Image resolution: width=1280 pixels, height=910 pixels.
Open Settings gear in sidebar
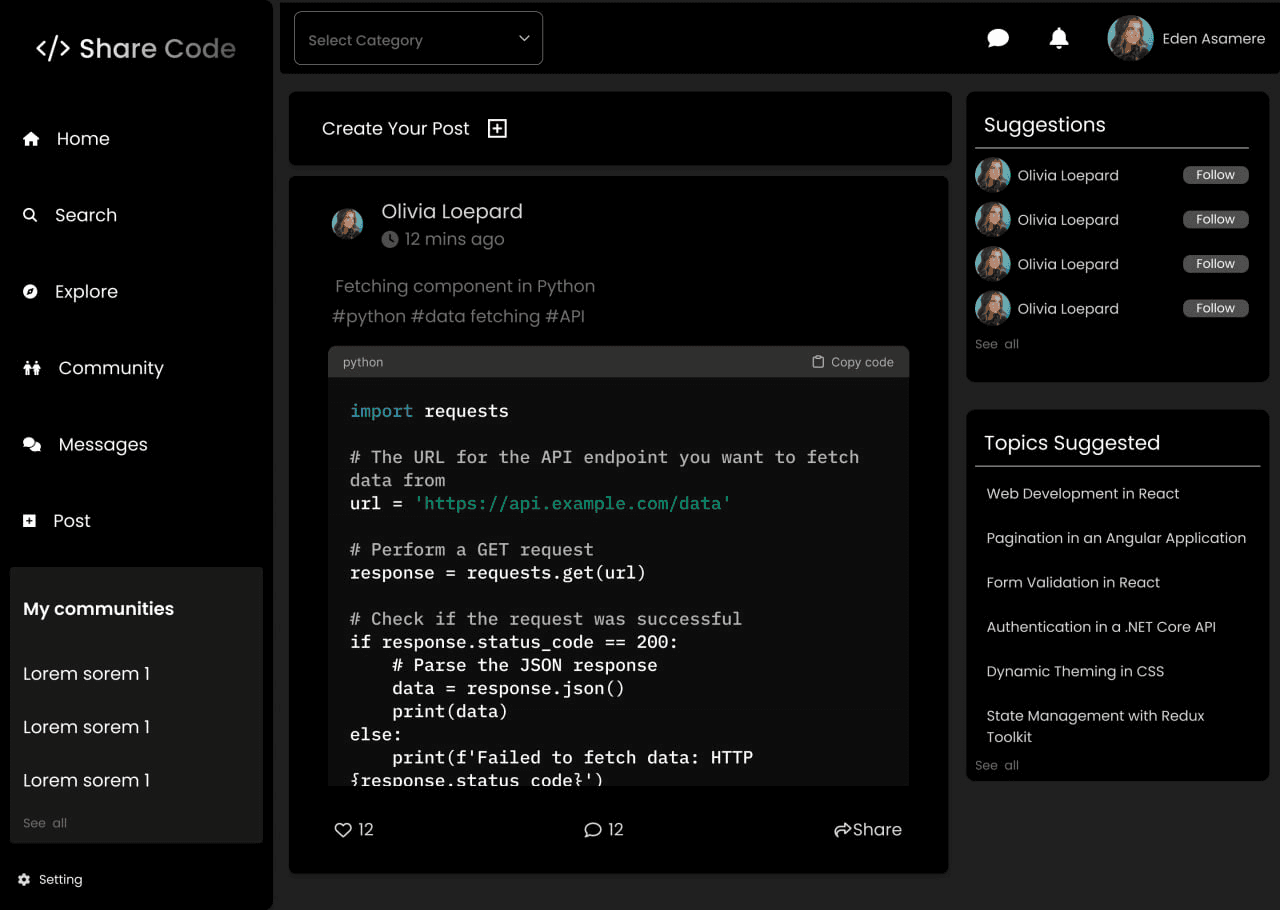tap(24, 880)
